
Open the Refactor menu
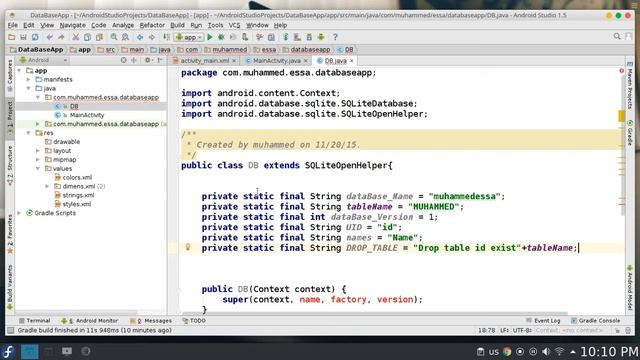click(x=152, y=25)
